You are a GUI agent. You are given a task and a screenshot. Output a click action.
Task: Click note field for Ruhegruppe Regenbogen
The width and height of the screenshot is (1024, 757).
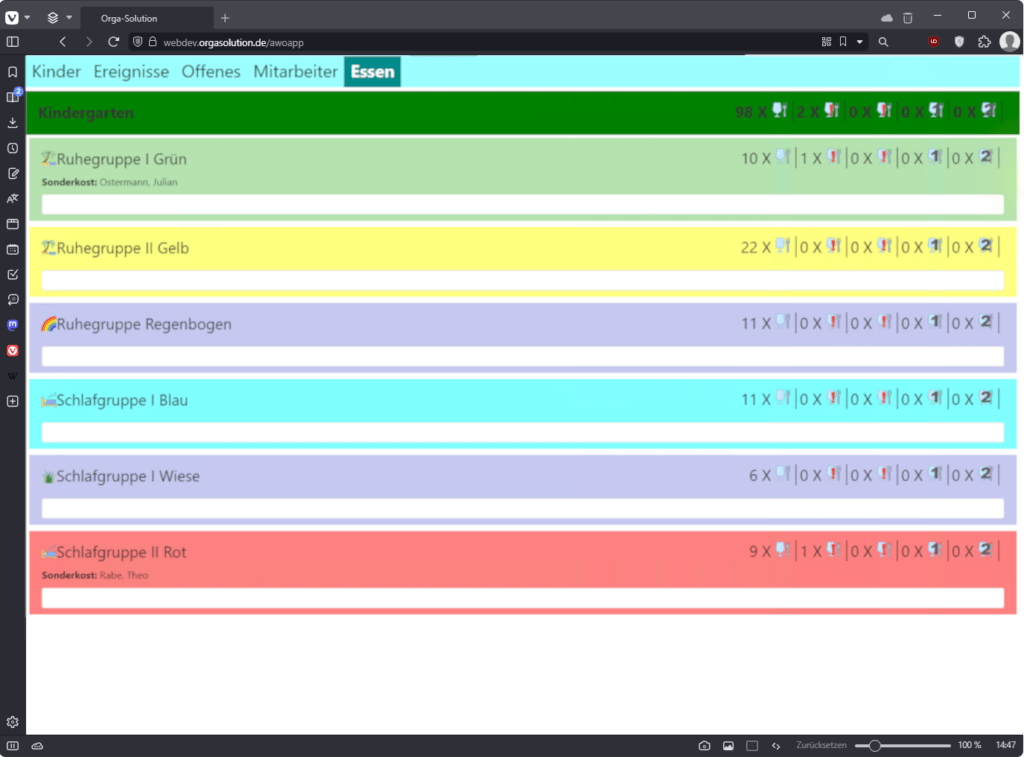point(522,357)
